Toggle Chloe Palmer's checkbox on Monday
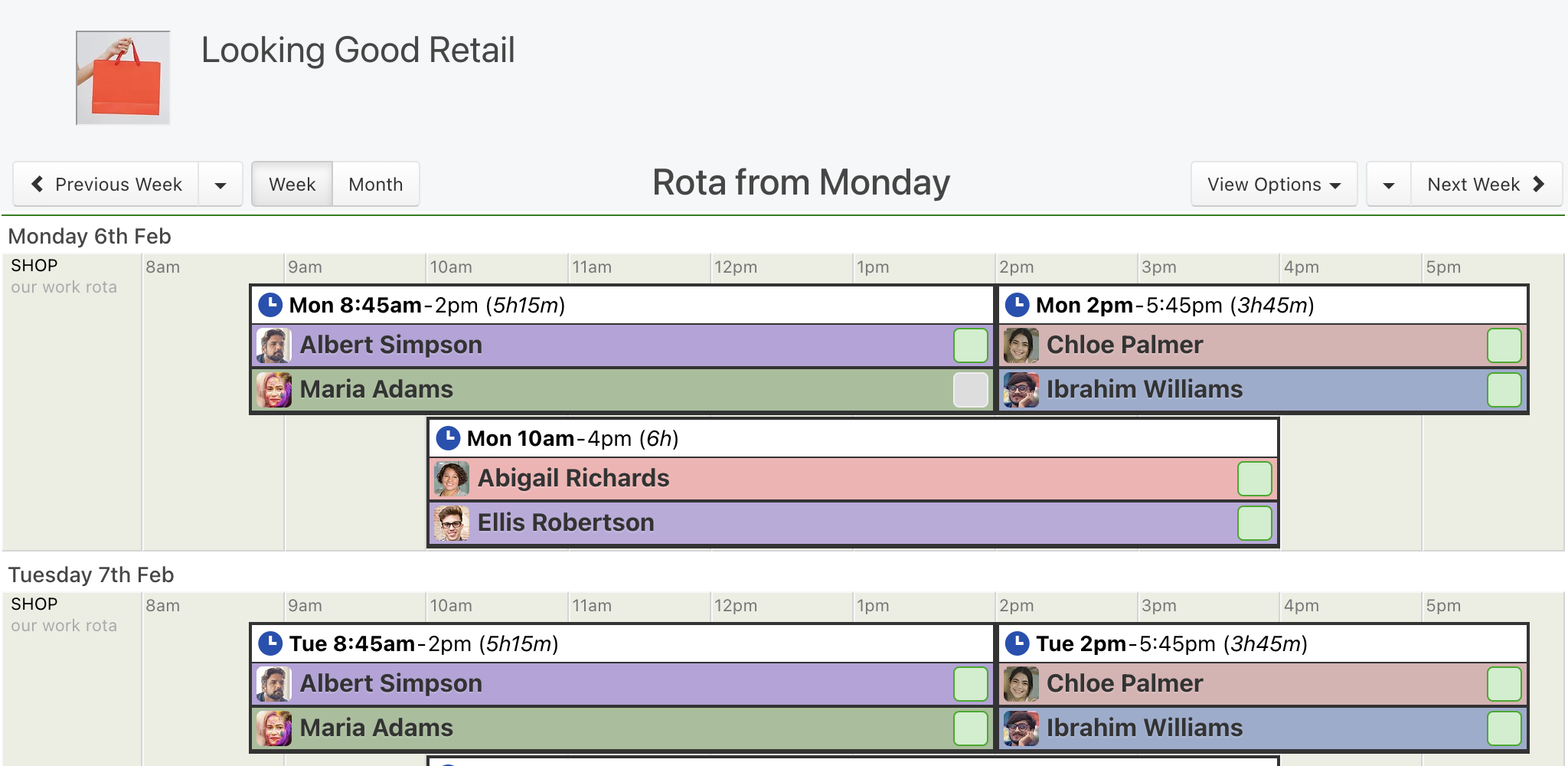The width and height of the screenshot is (1568, 766). 1504,345
